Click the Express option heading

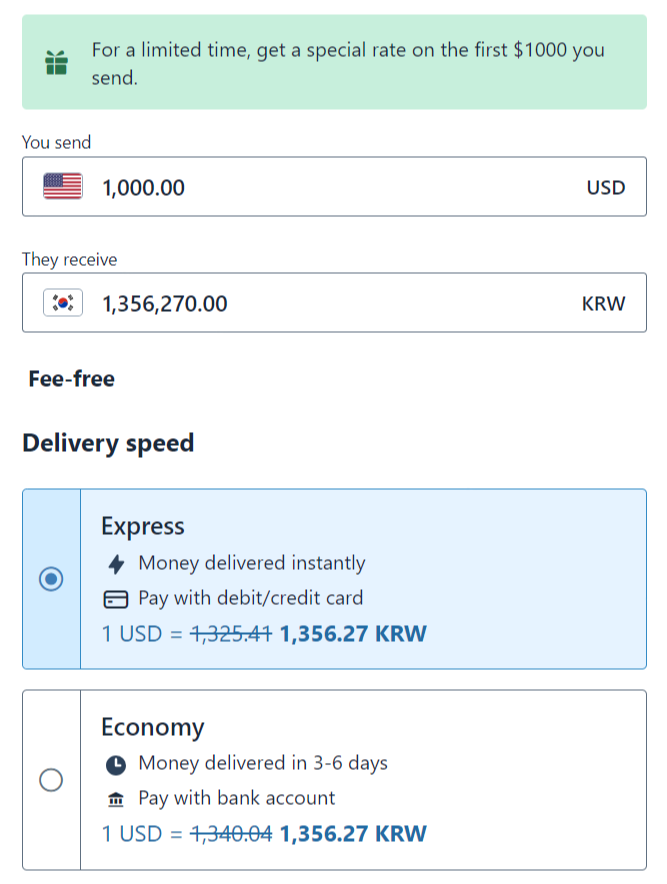[x=143, y=527]
